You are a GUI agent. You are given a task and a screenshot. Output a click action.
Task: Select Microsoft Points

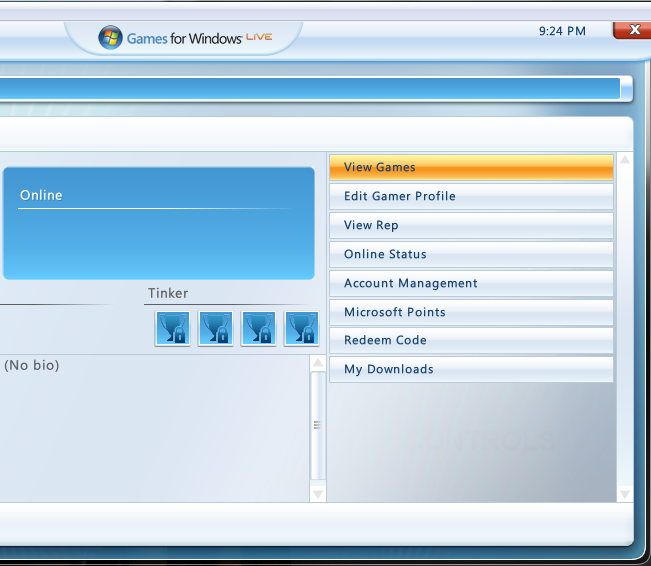click(x=471, y=312)
